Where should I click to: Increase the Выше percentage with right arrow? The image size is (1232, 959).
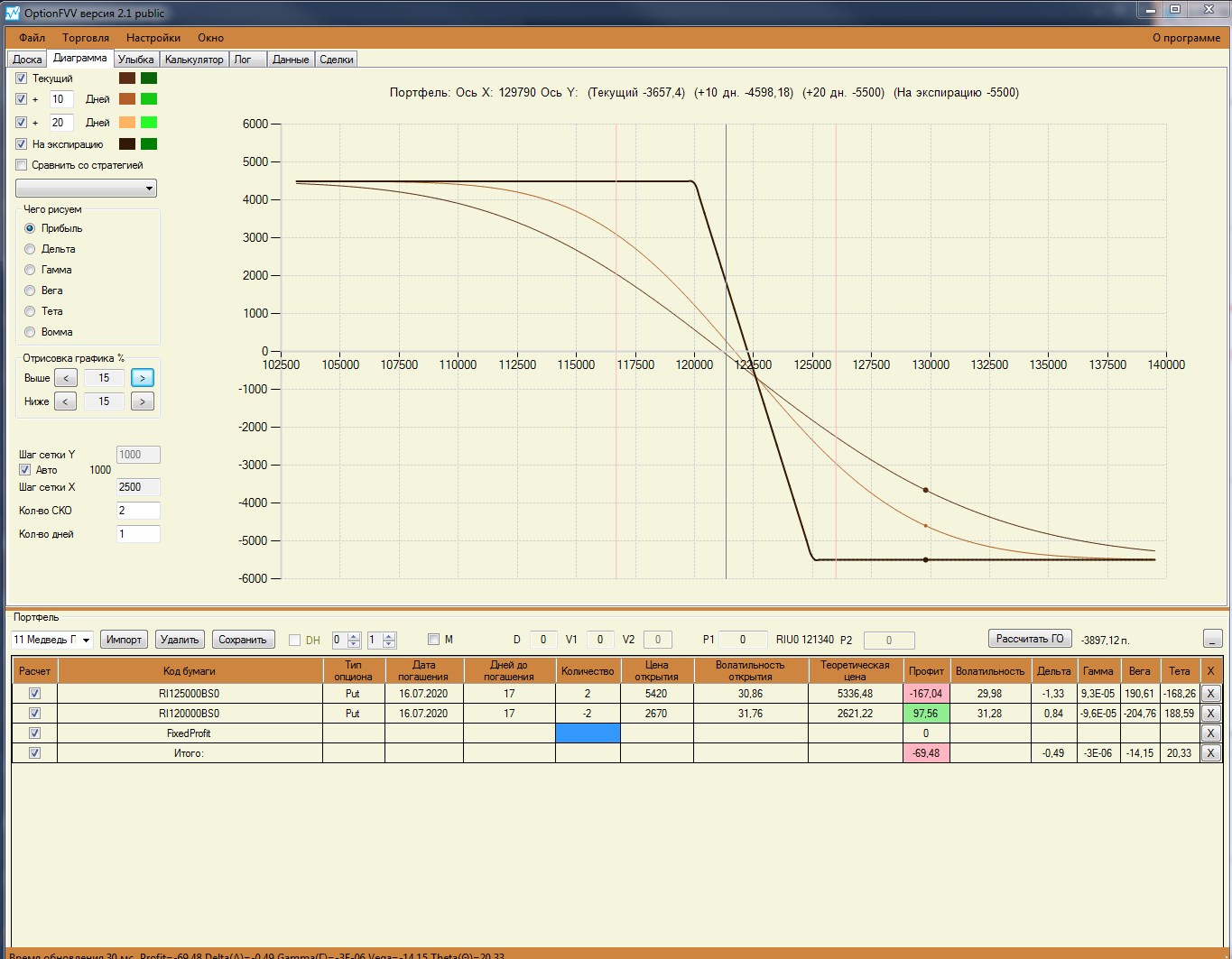tap(143, 378)
